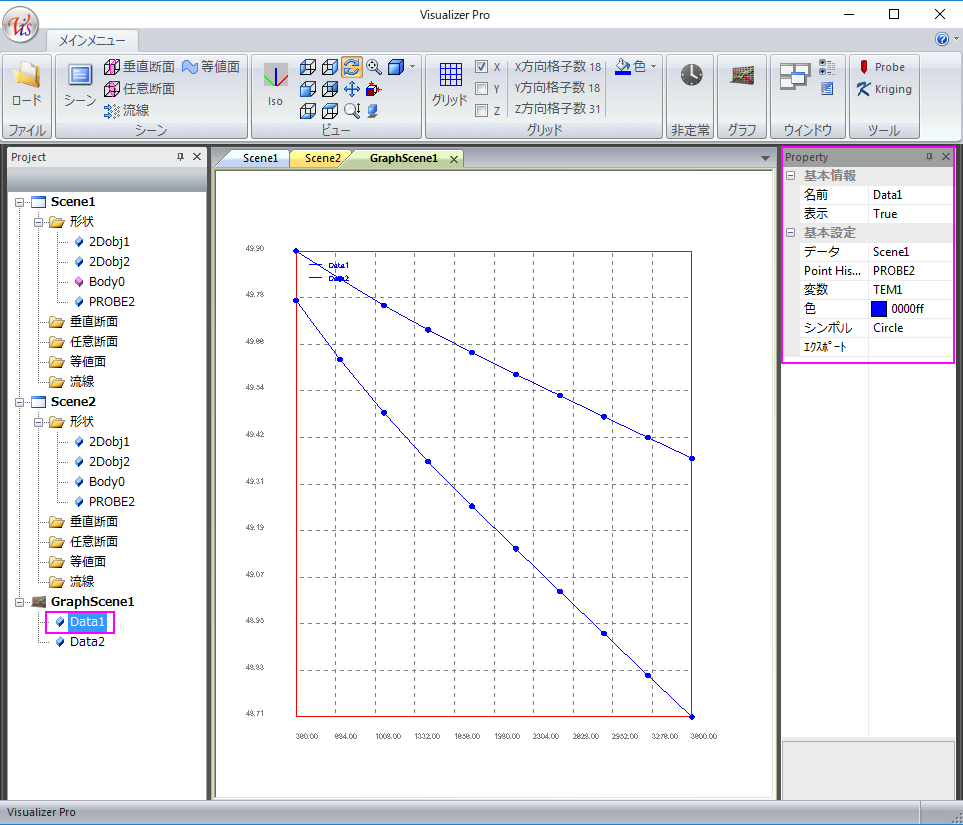Image resolution: width=963 pixels, height=825 pixels.
Task: Click the 流線 (Streamline) ribbon icon
Action: [x=127, y=110]
